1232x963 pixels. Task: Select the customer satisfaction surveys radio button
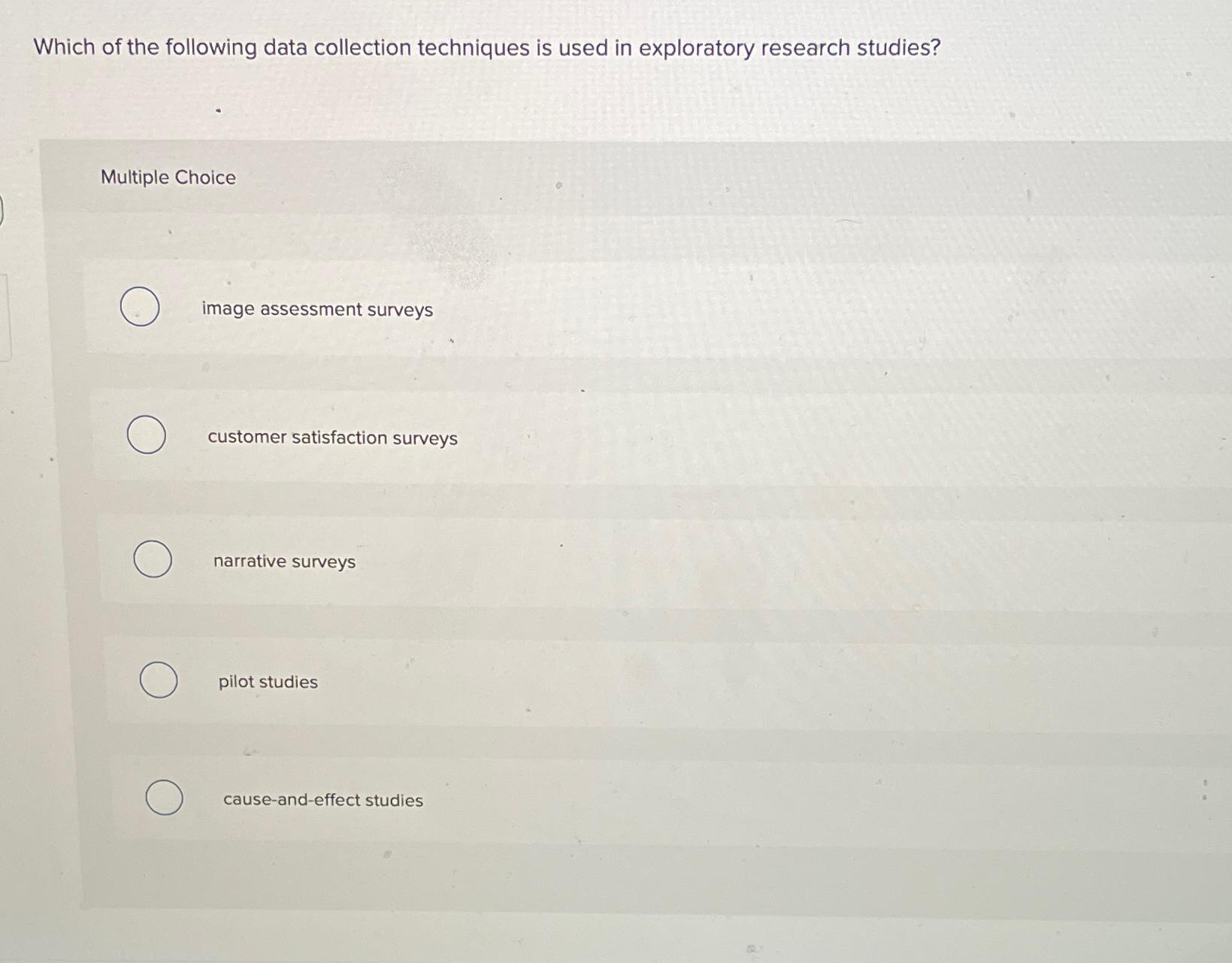click(x=148, y=435)
